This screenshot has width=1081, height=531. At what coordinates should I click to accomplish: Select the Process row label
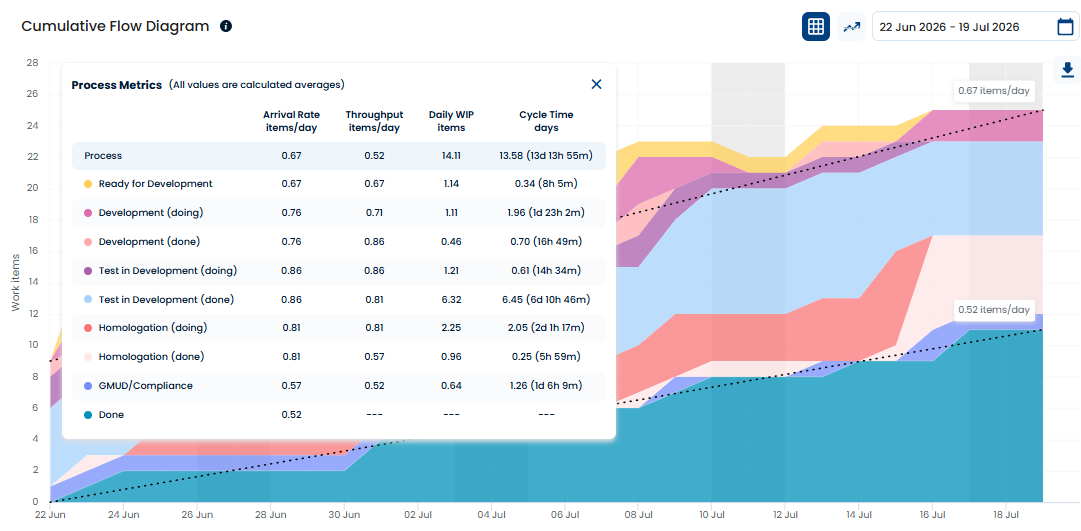(x=103, y=156)
